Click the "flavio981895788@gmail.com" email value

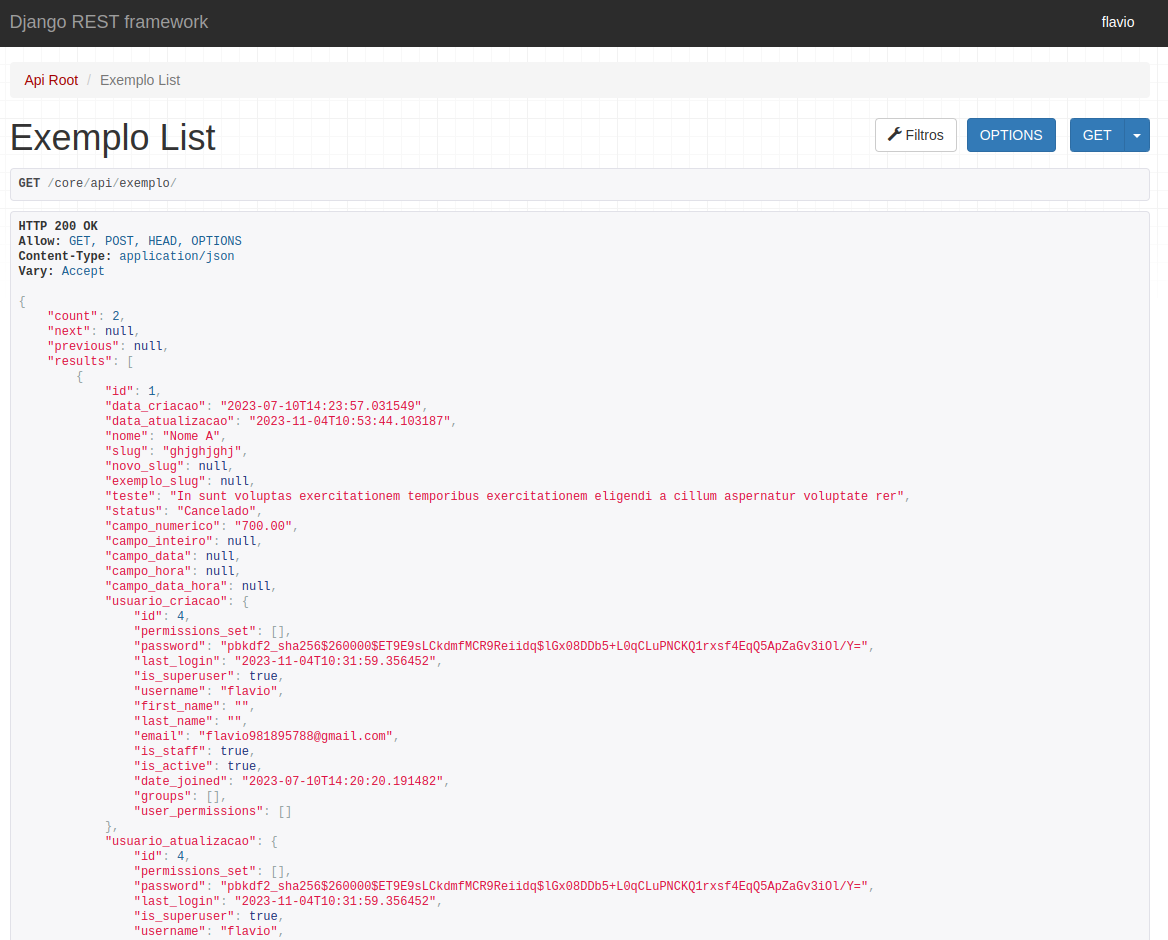296,736
